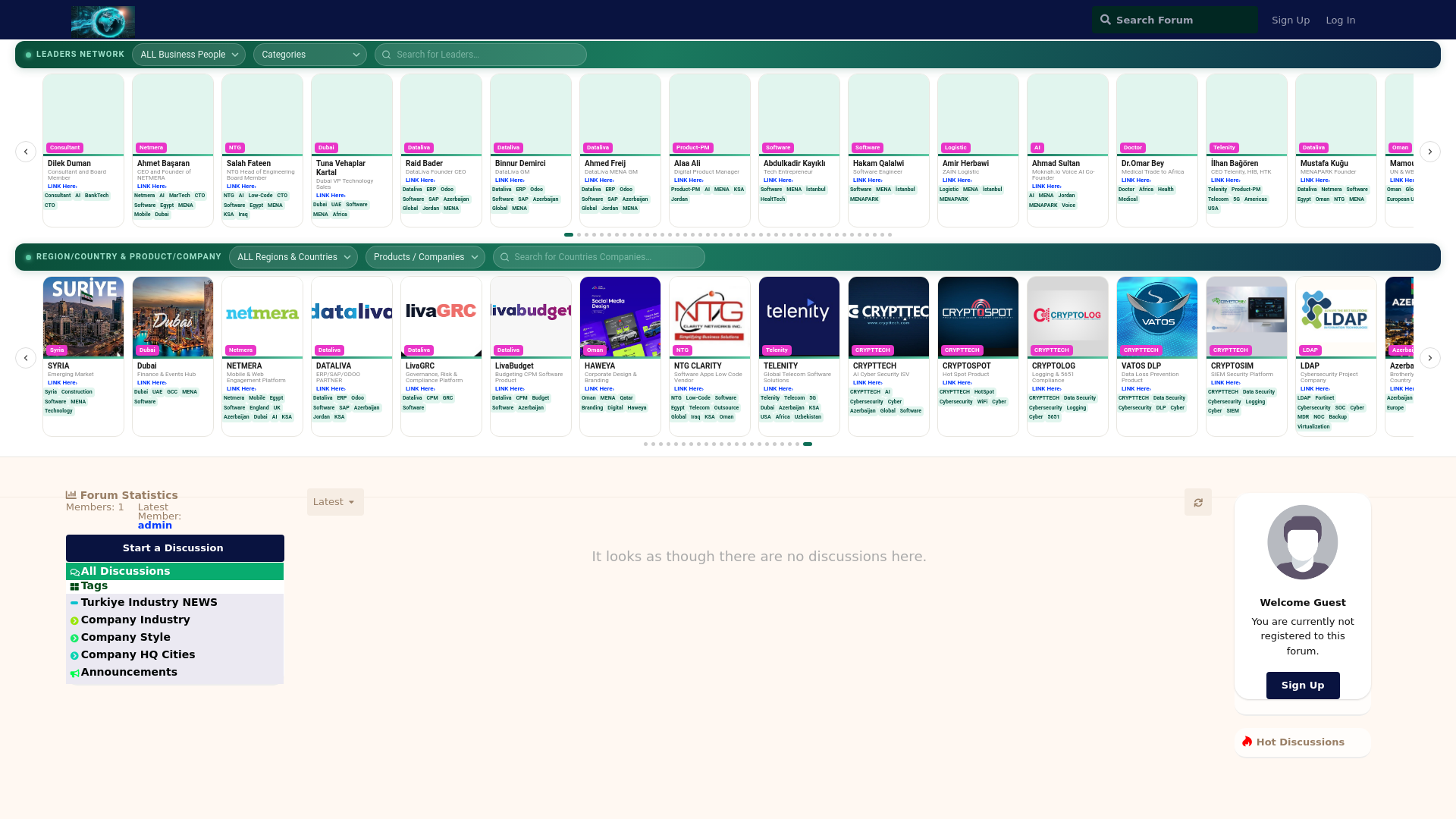
Task: Click the green icon beside Company HQ Cities
Action: tap(74, 656)
